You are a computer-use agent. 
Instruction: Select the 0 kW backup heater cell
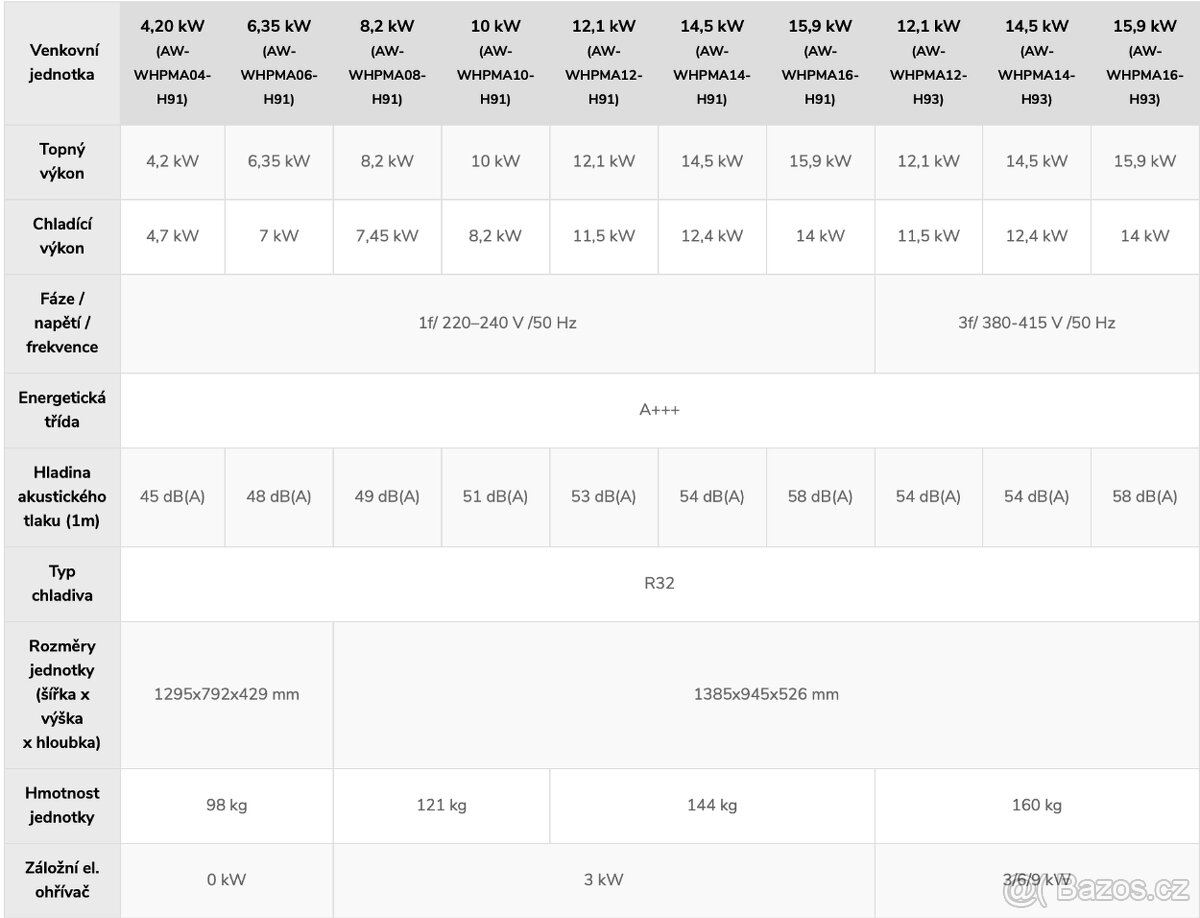[226, 880]
